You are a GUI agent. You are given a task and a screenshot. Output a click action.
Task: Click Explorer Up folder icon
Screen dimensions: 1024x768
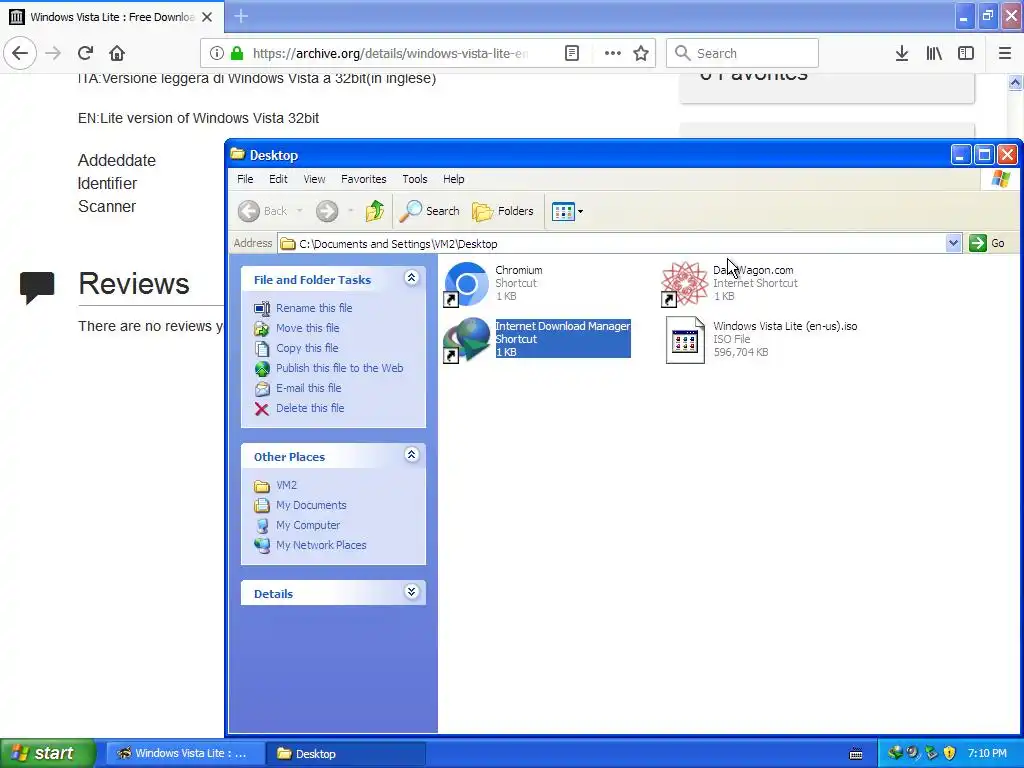(375, 211)
